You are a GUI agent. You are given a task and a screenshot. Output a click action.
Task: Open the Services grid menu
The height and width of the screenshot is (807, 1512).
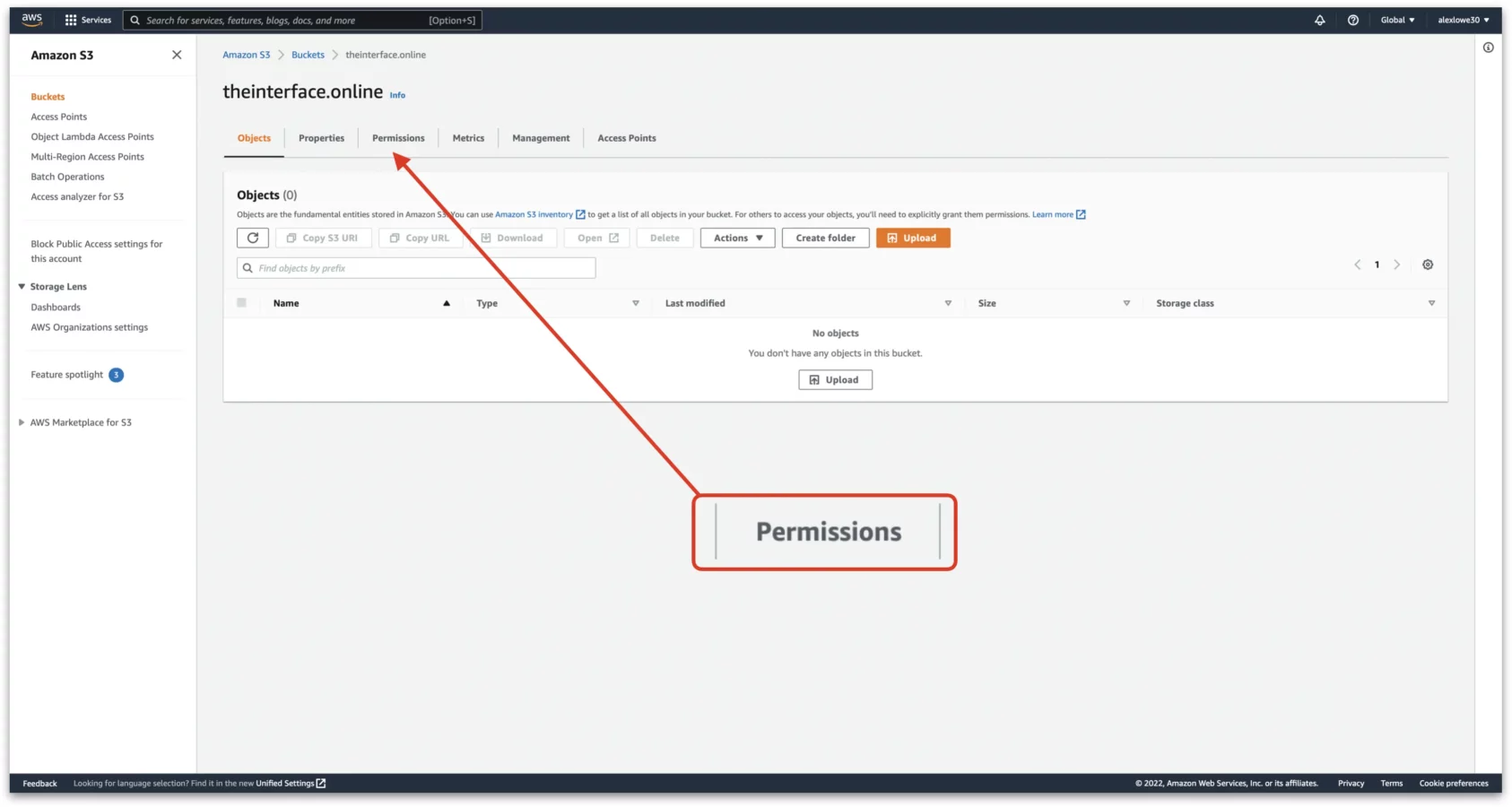coord(88,20)
